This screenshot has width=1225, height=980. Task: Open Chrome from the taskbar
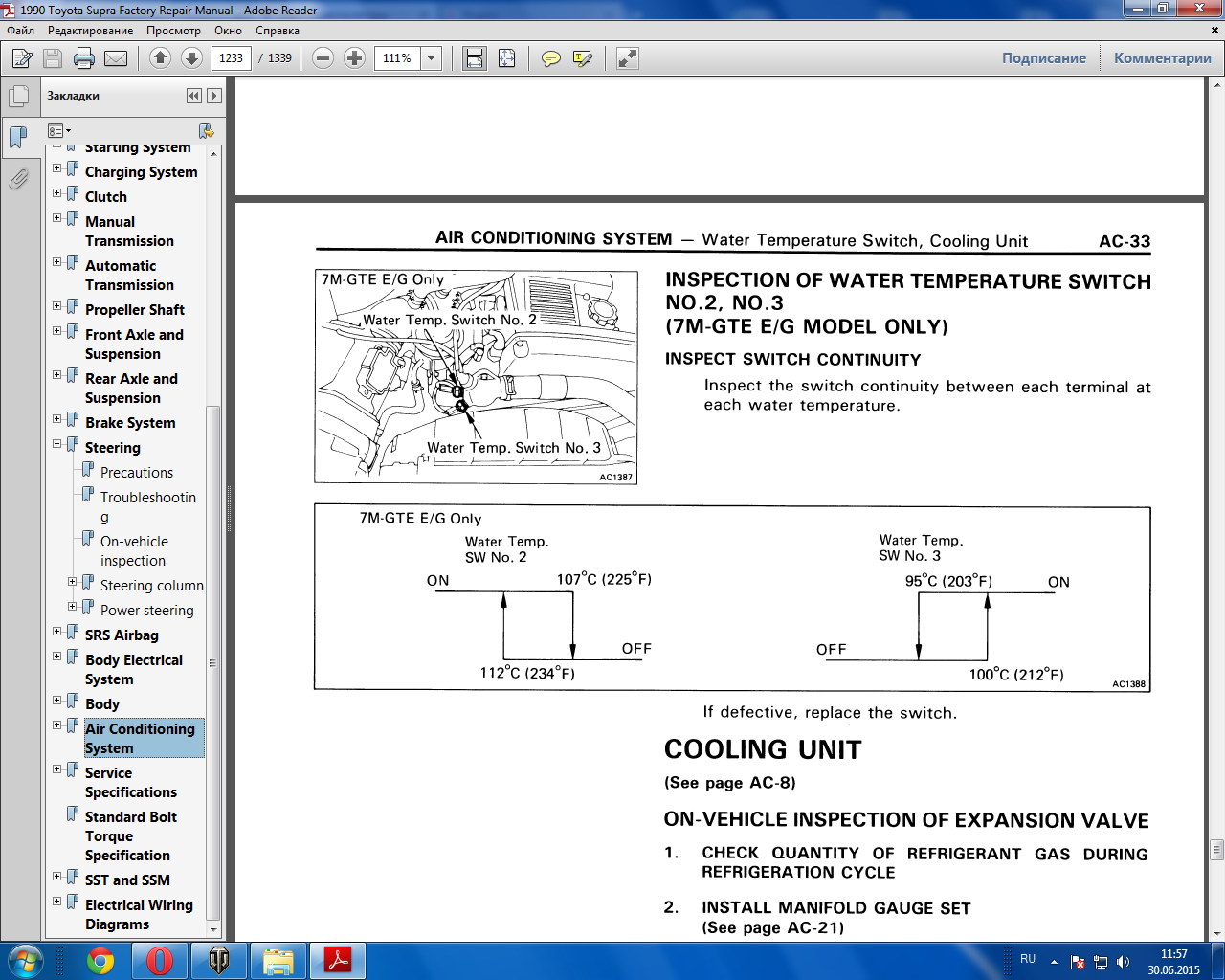click(100, 960)
